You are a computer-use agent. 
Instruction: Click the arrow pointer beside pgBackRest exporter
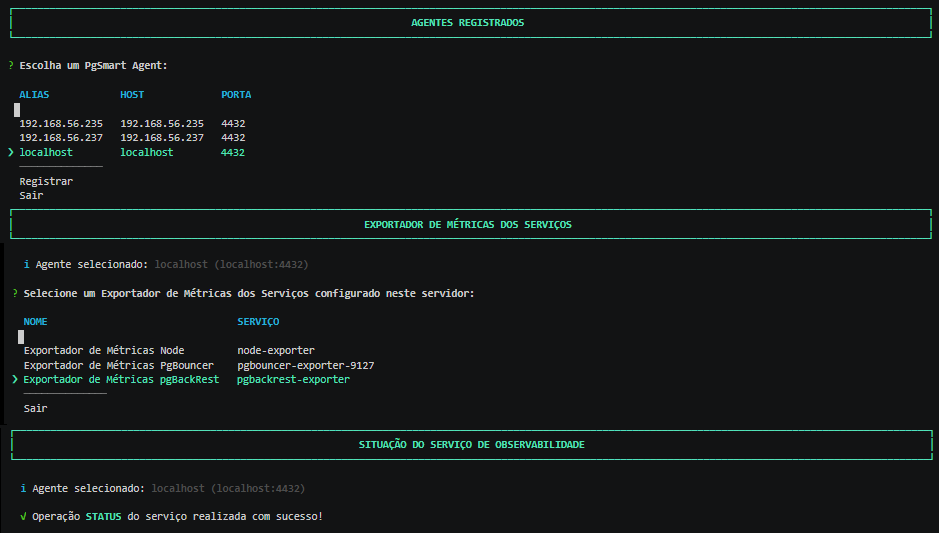pyautogui.click(x=15, y=380)
